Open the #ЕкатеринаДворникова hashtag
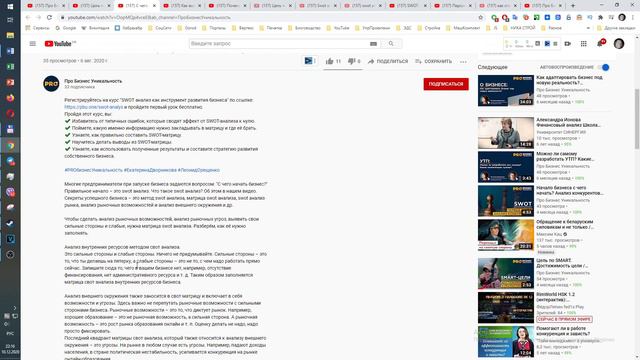The height and width of the screenshot is (360, 640). click(150, 170)
